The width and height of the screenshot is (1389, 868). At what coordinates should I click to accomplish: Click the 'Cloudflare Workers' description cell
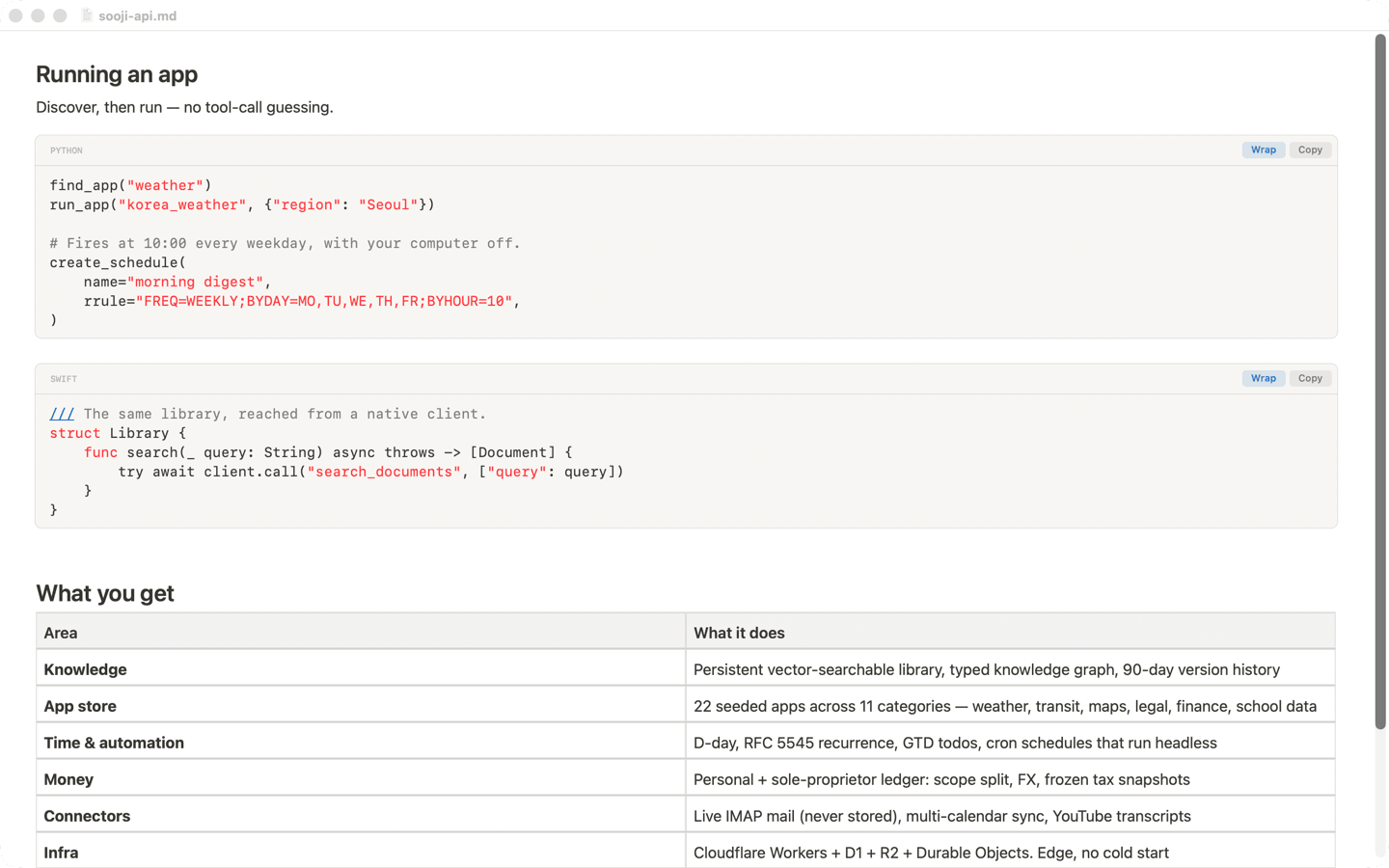1011,852
